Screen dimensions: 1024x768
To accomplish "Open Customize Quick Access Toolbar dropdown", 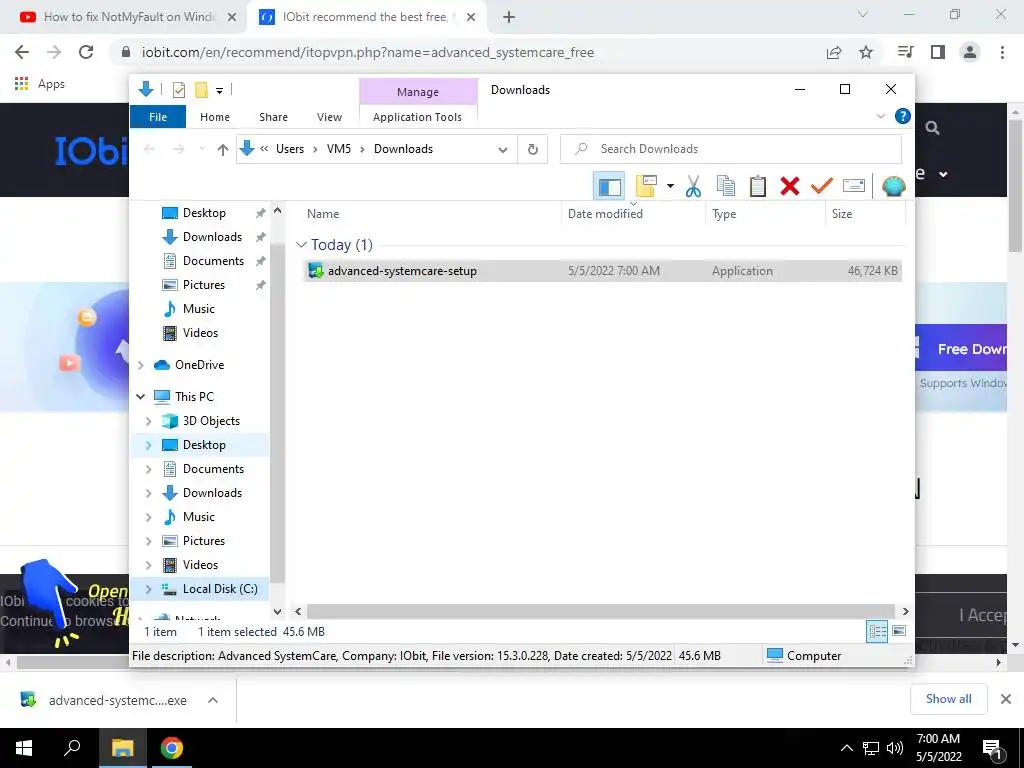I will click(x=219, y=91).
